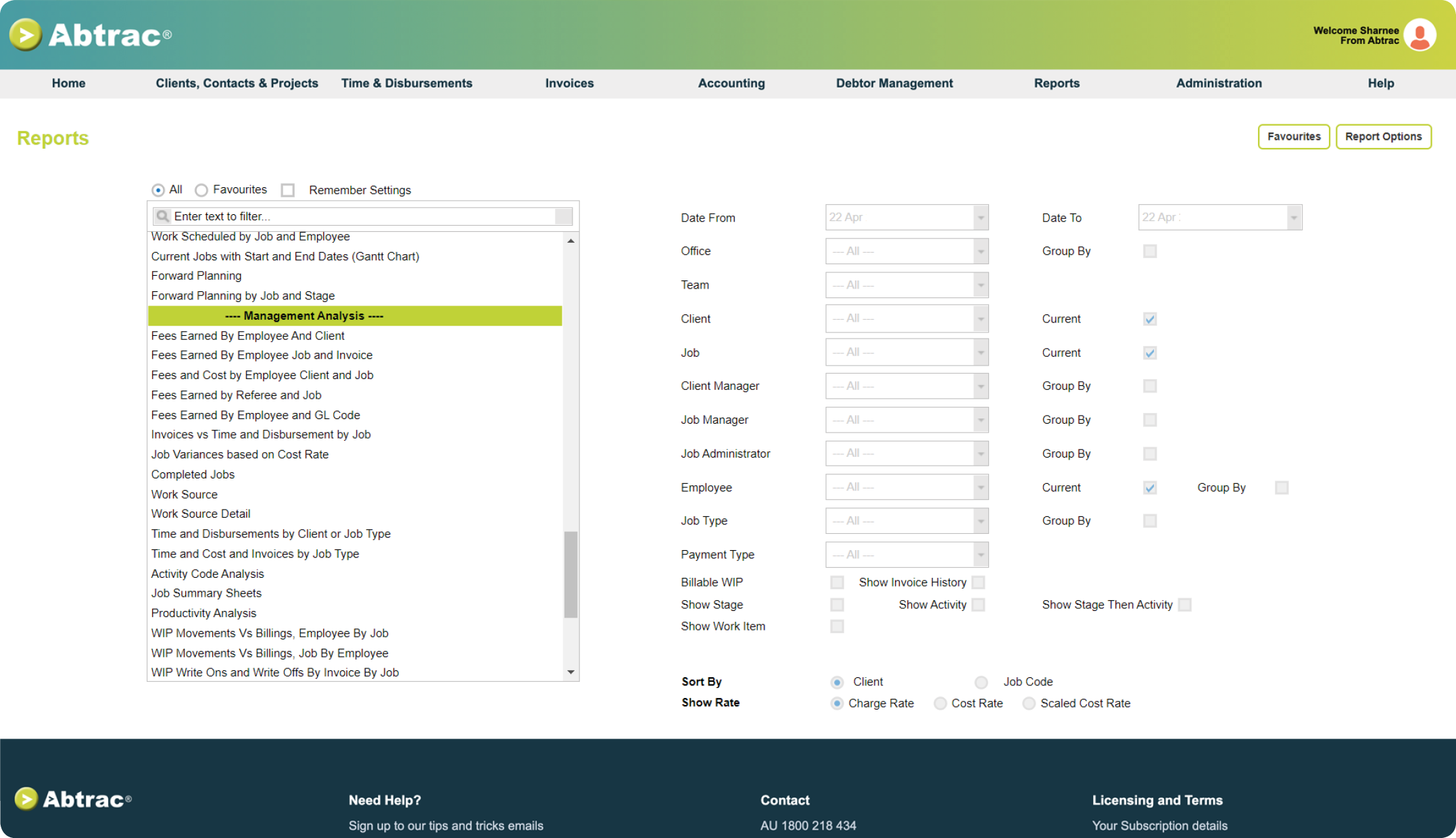
Task: Click the Report Options button
Action: 1384,137
